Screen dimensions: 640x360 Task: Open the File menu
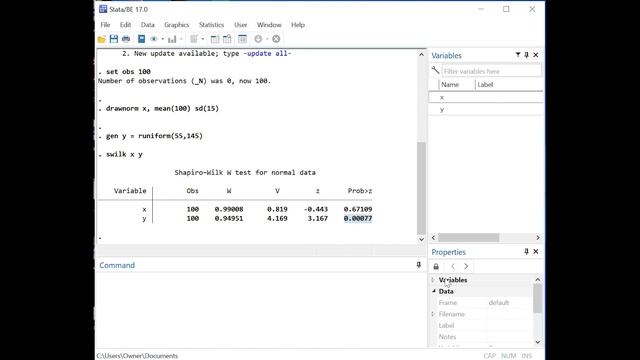tap(105, 25)
